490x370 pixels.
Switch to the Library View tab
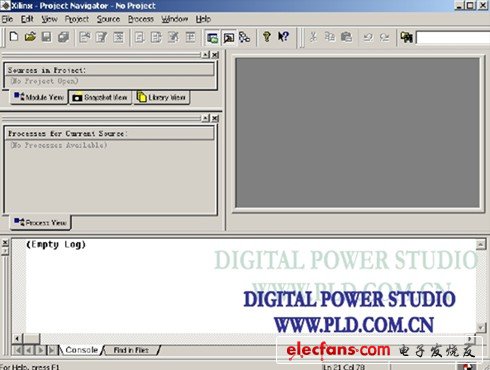(162, 97)
